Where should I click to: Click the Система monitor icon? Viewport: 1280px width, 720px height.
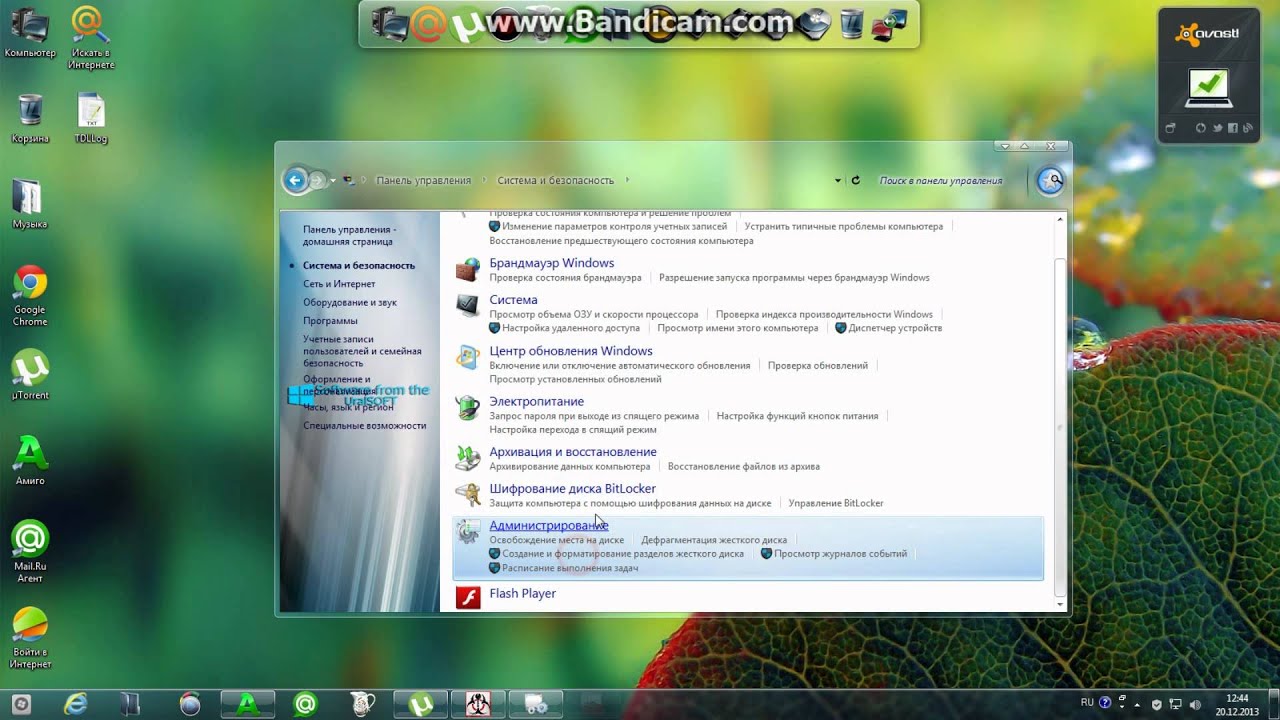pos(467,306)
